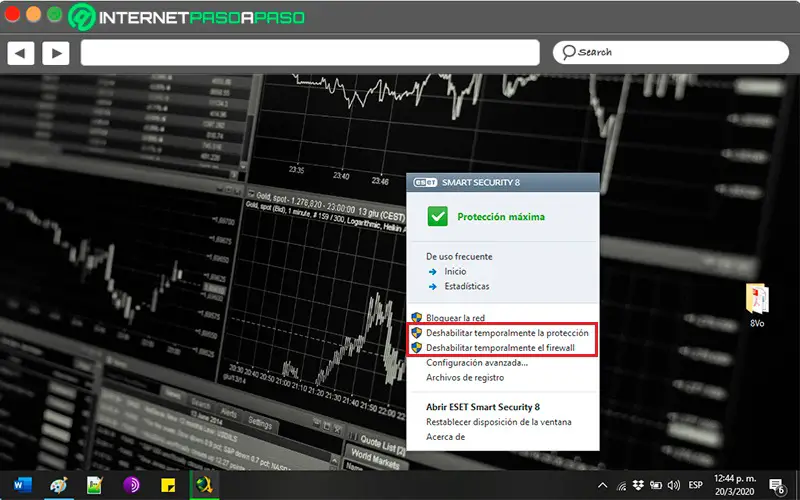
Task: Open the active green-yellow globe taskbar app
Action: point(204,485)
